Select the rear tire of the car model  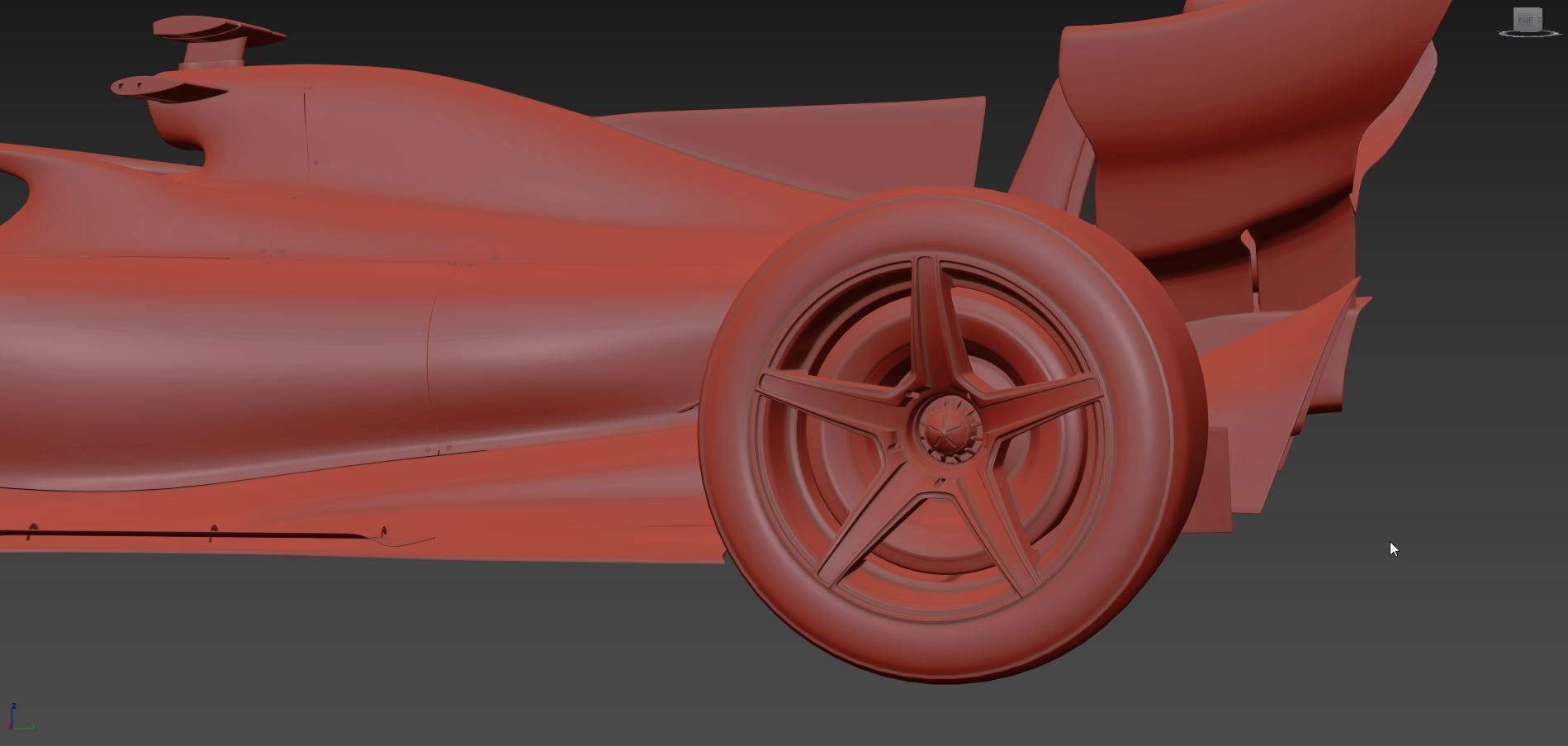[953, 435]
